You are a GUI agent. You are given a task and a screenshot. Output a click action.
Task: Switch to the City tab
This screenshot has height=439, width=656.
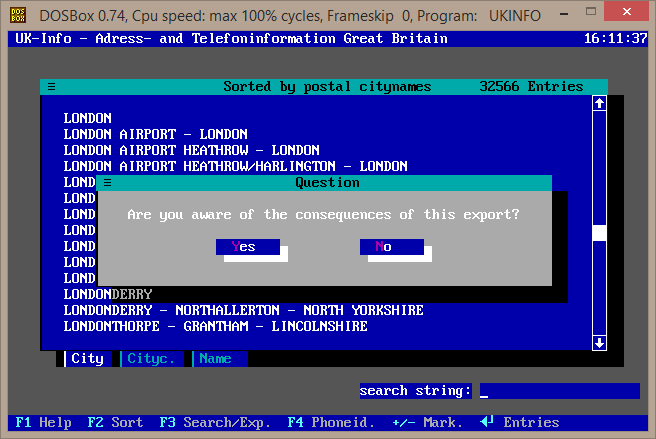87,359
